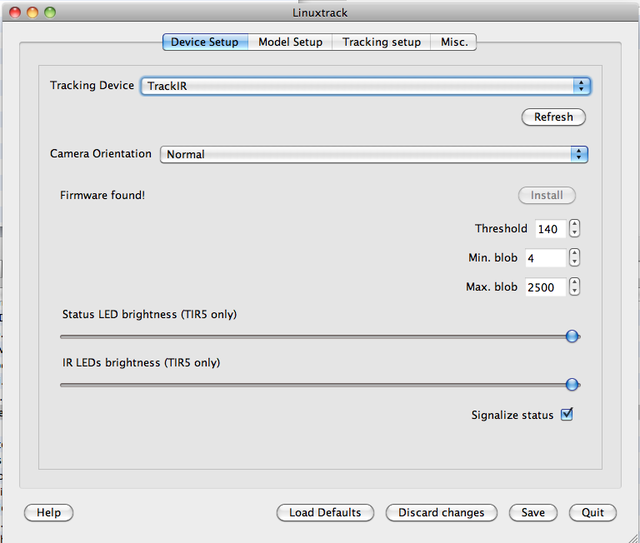
Task: Click the Status LED brightness slider handle
Action: point(572,337)
